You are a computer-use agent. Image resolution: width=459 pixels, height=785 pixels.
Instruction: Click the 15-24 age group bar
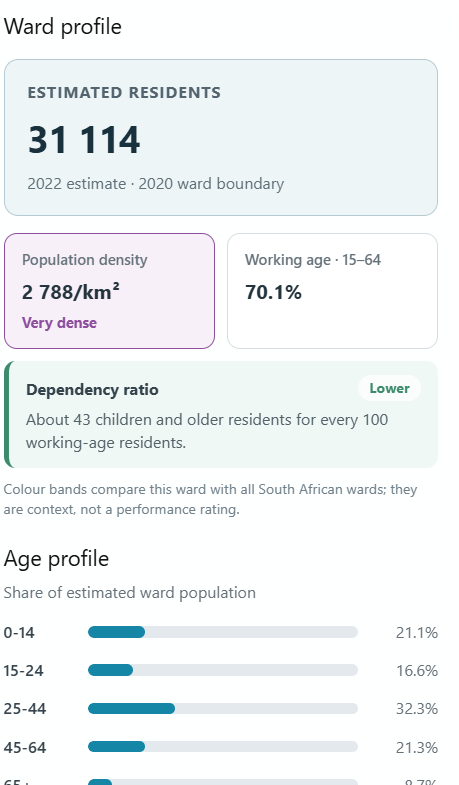[223, 670]
